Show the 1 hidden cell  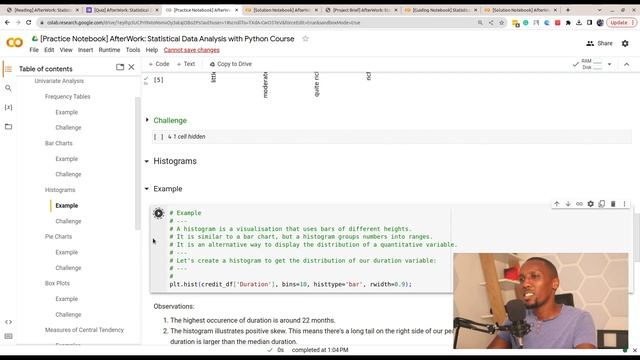pyautogui.click(x=187, y=137)
